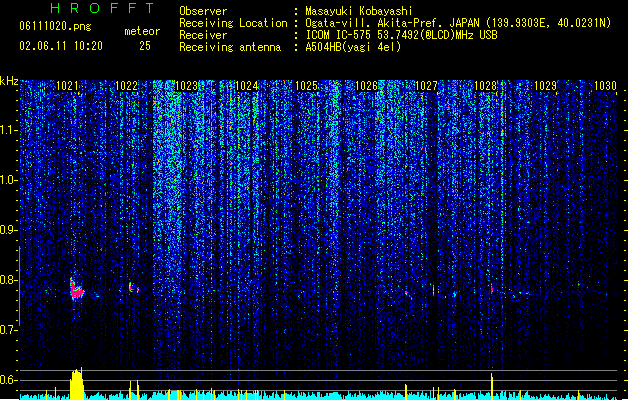Click the 1024 time marker

(246, 86)
